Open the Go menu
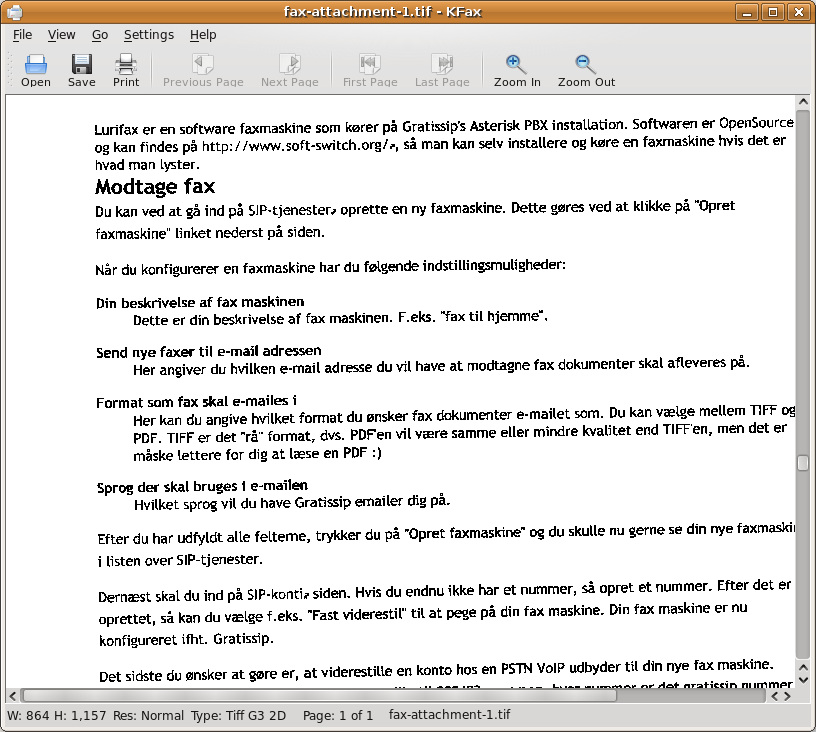The height and width of the screenshot is (732, 816). [100, 35]
